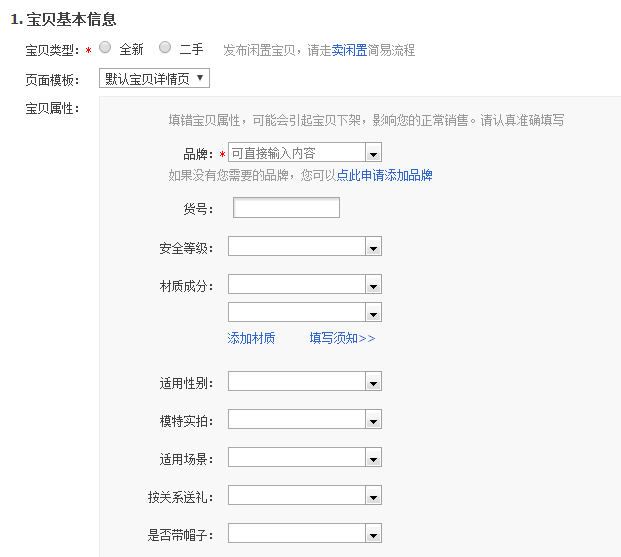Expand the 模特实拍 dropdown arrow
The image size is (621, 557).
pyautogui.click(x=373, y=420)
